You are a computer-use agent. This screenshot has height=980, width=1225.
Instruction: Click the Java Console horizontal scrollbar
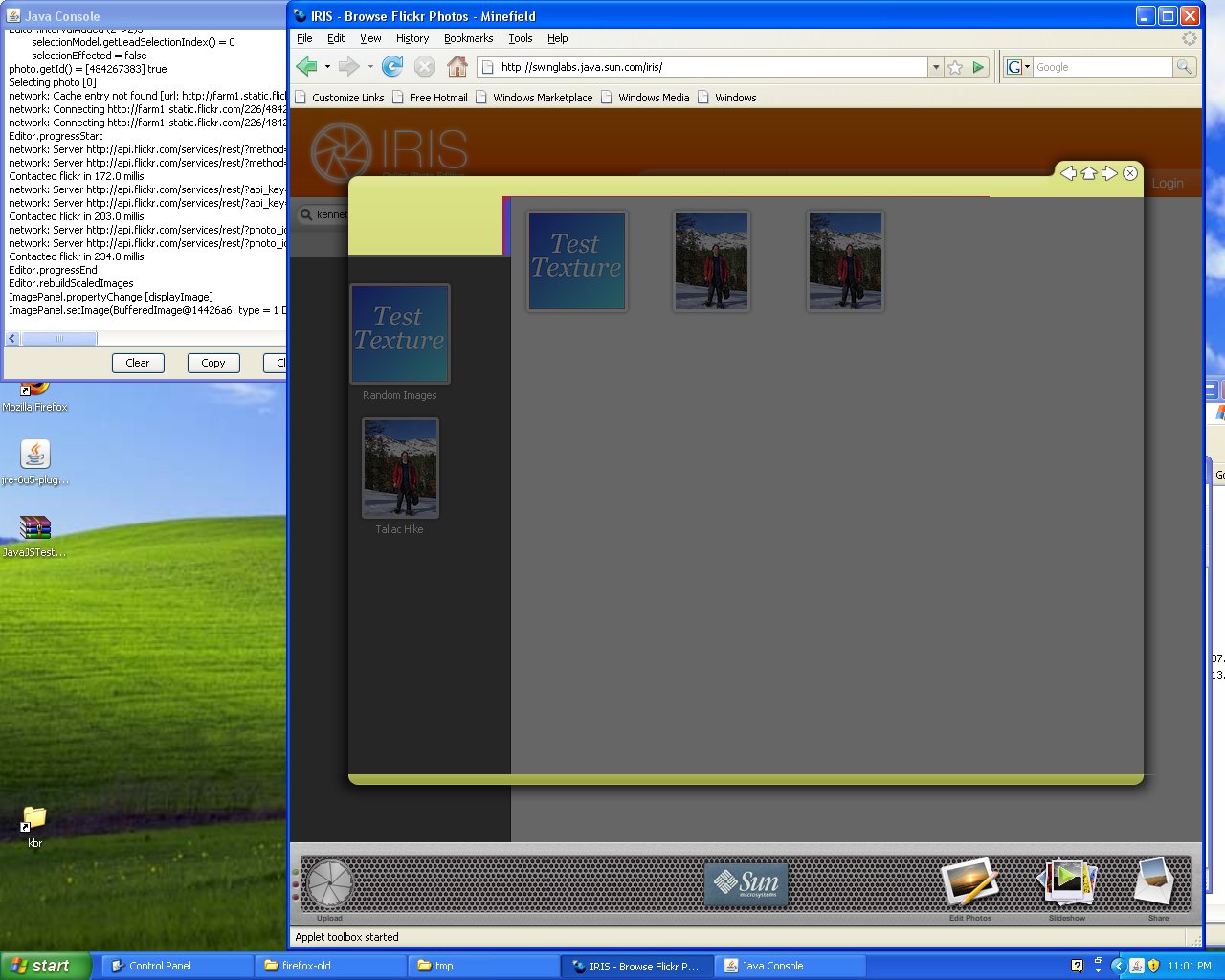(59, 338)
